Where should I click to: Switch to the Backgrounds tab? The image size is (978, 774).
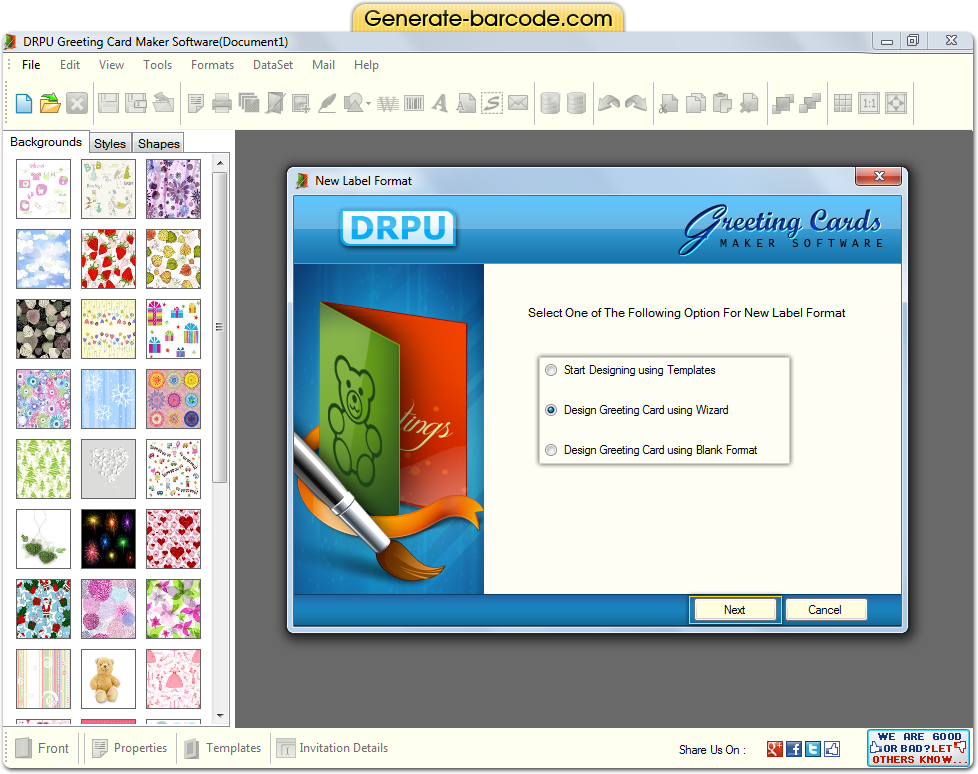tap(46, 142)
